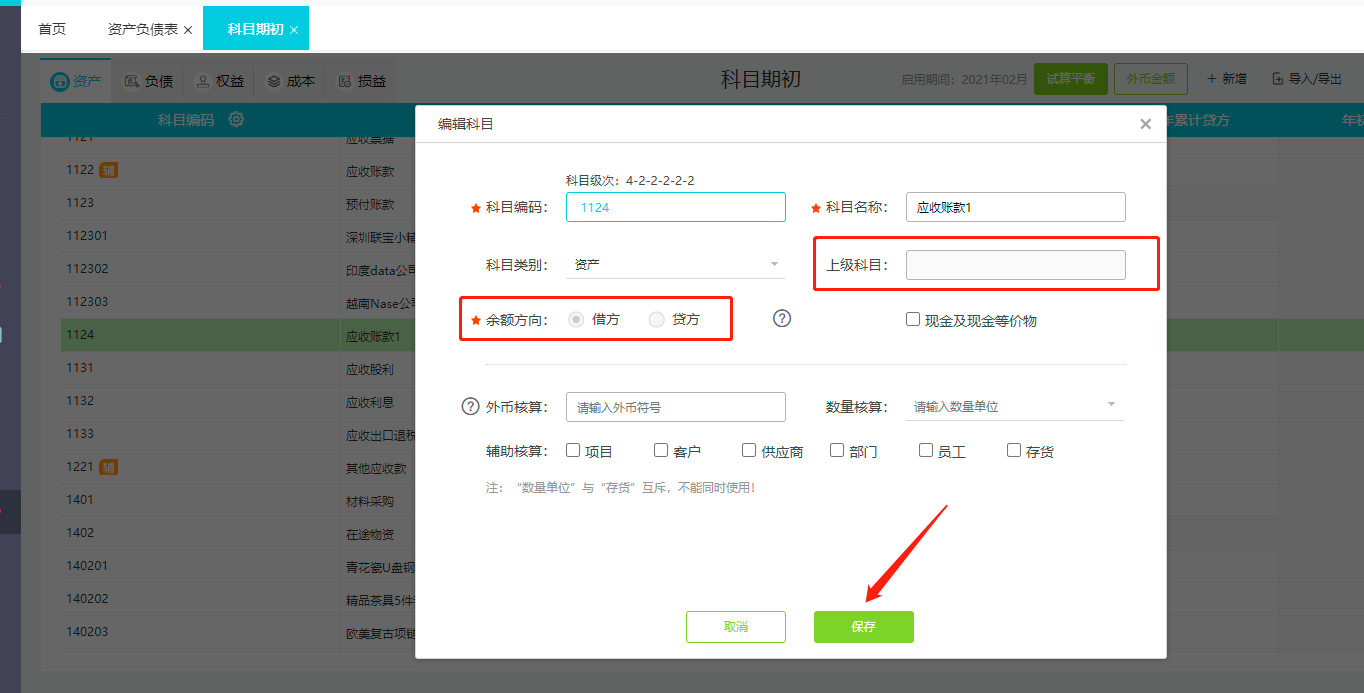Tick the 供应商 checkbox

(x=748, y=450)
